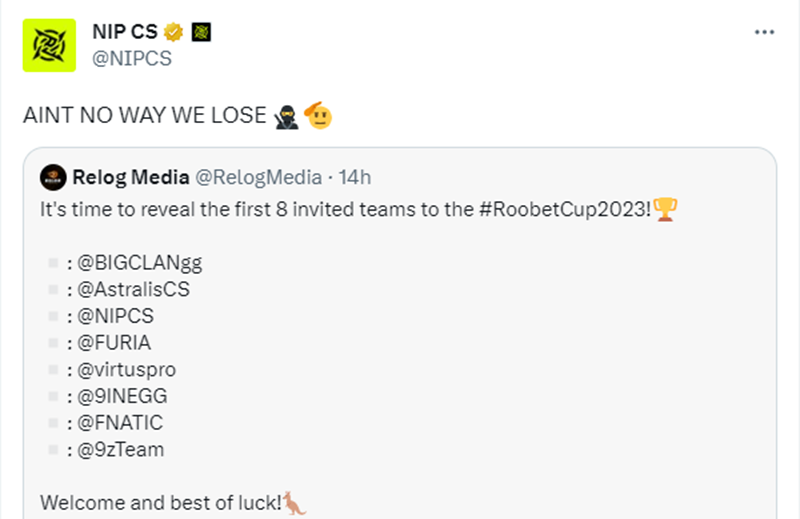Open the NIP CS profile avatar
The image size is (800, 519).
click(x=49, y=45)
